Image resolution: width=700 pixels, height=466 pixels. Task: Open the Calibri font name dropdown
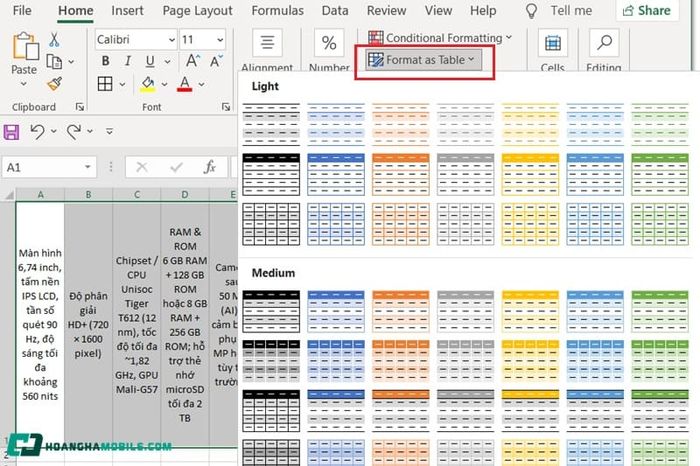tap(172, 40)
